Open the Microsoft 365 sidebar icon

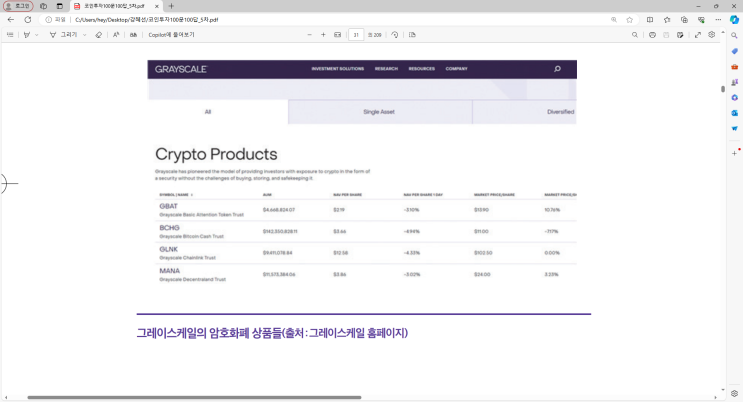734,98
